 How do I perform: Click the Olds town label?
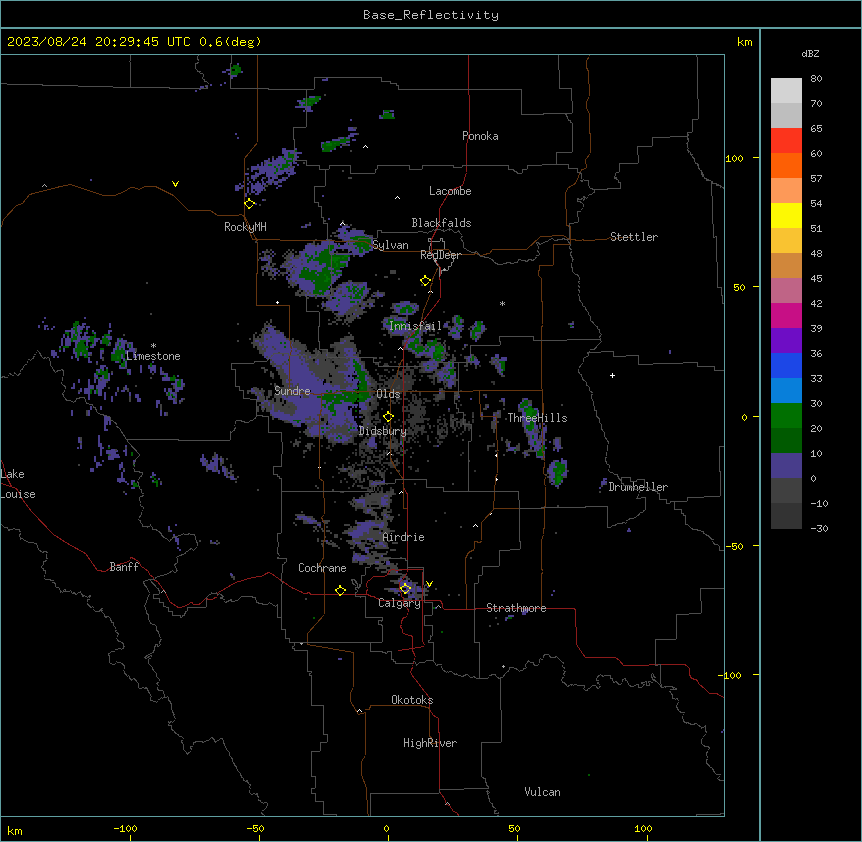click(388, 394)
